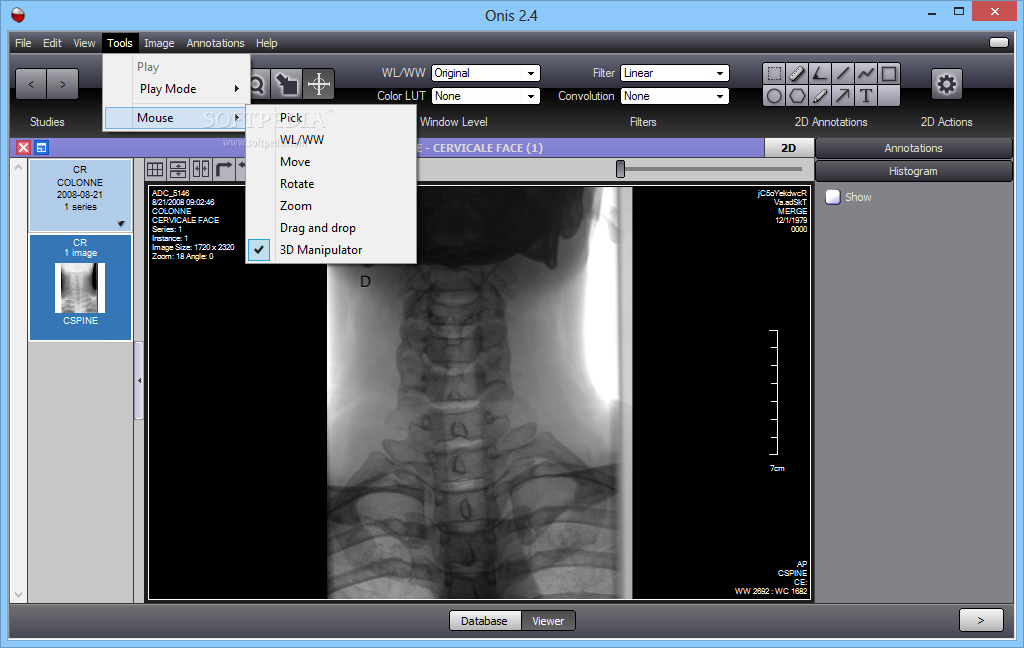Click the image grid layout icon
Image resolution: width=1024 pixels, height=648 pixels.
click(155, 170)
